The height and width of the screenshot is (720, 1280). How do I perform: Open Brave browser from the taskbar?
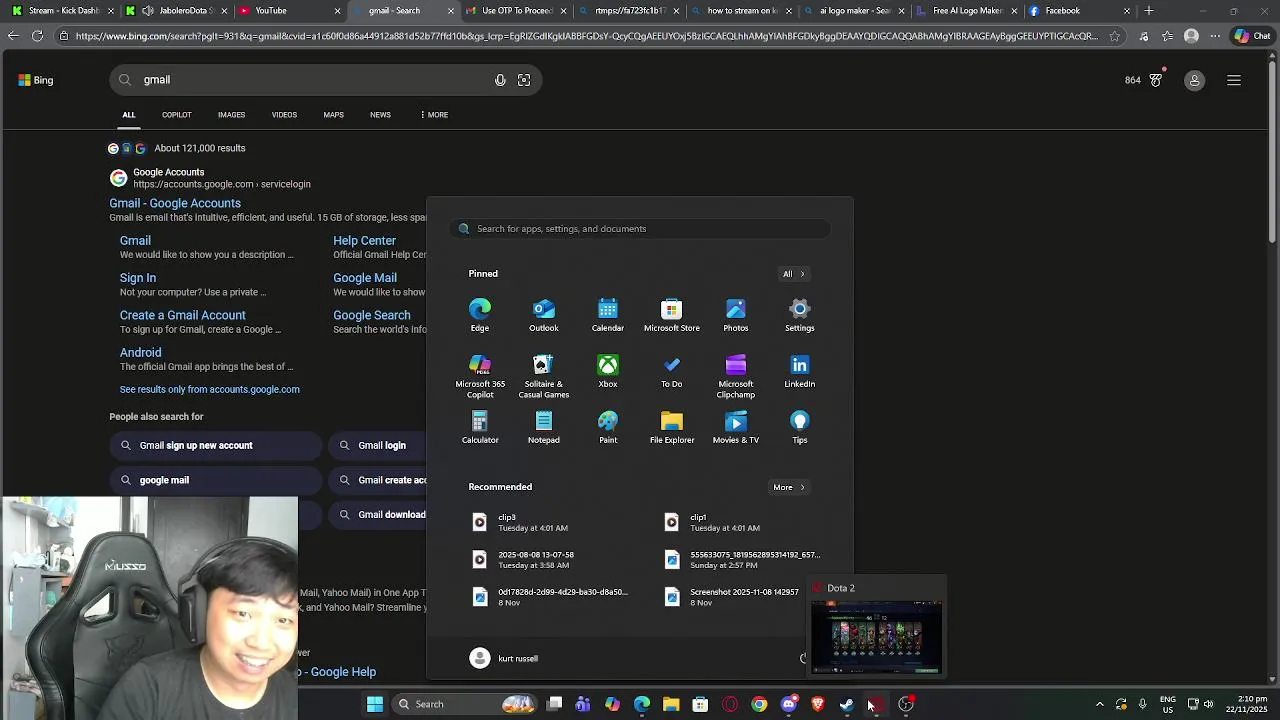pyautogui.click(x=818, y=704)
